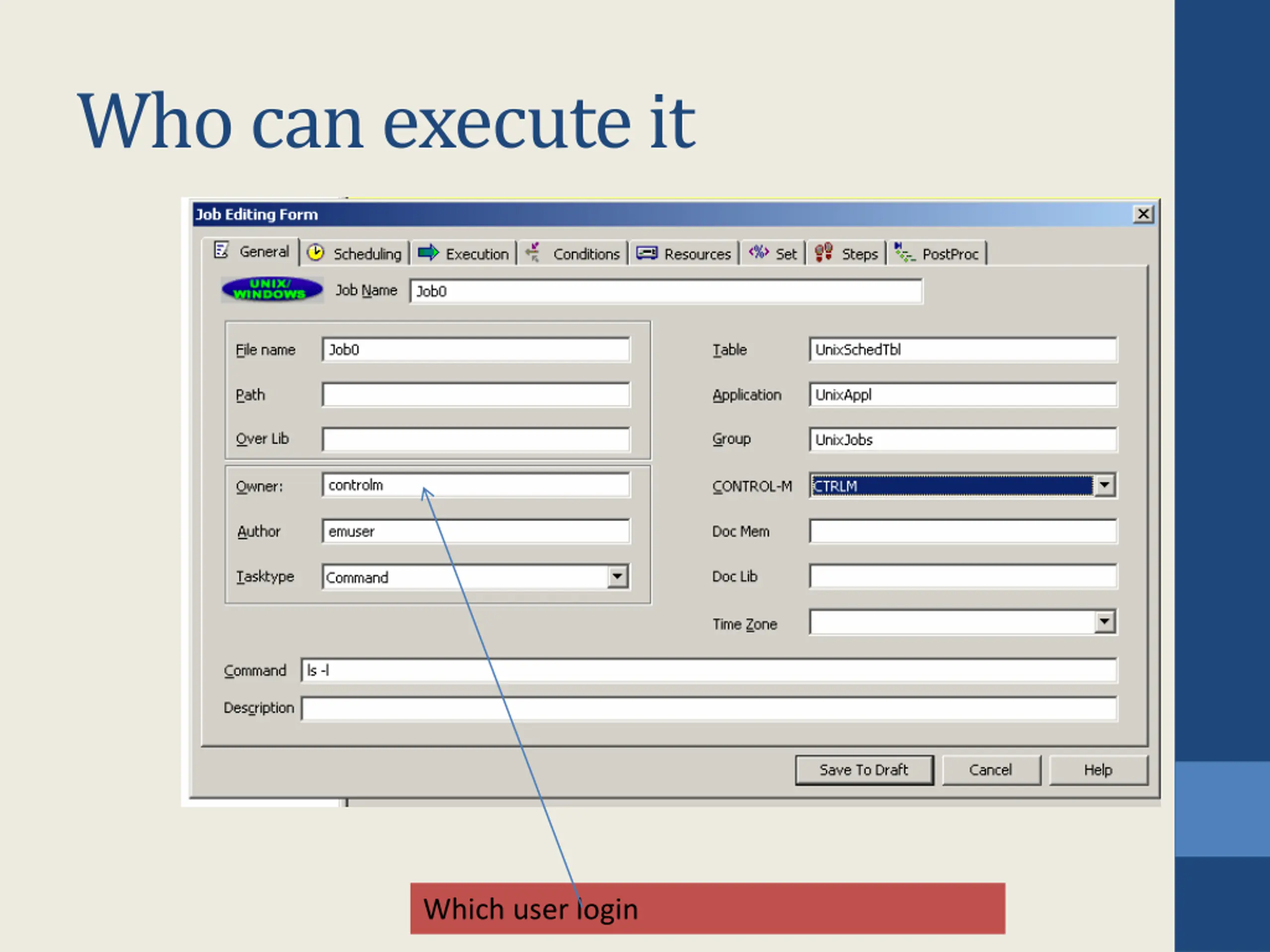Click the "Owner:" label
The height and width of the screenshot is (952, 1270).
click(259, 486)
